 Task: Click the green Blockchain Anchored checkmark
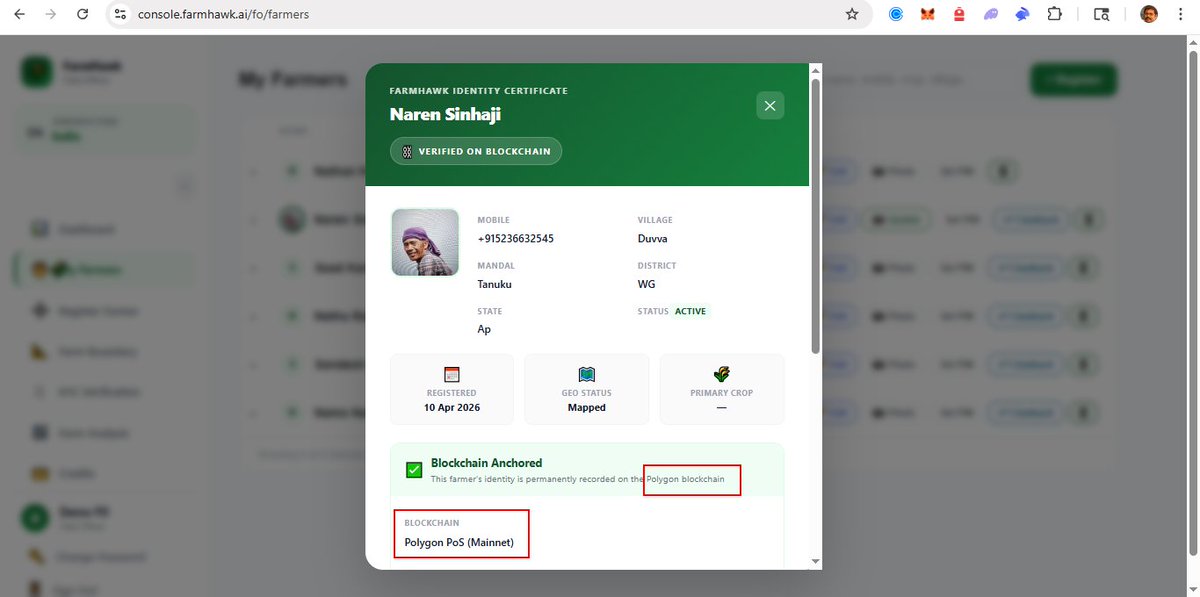413,470
